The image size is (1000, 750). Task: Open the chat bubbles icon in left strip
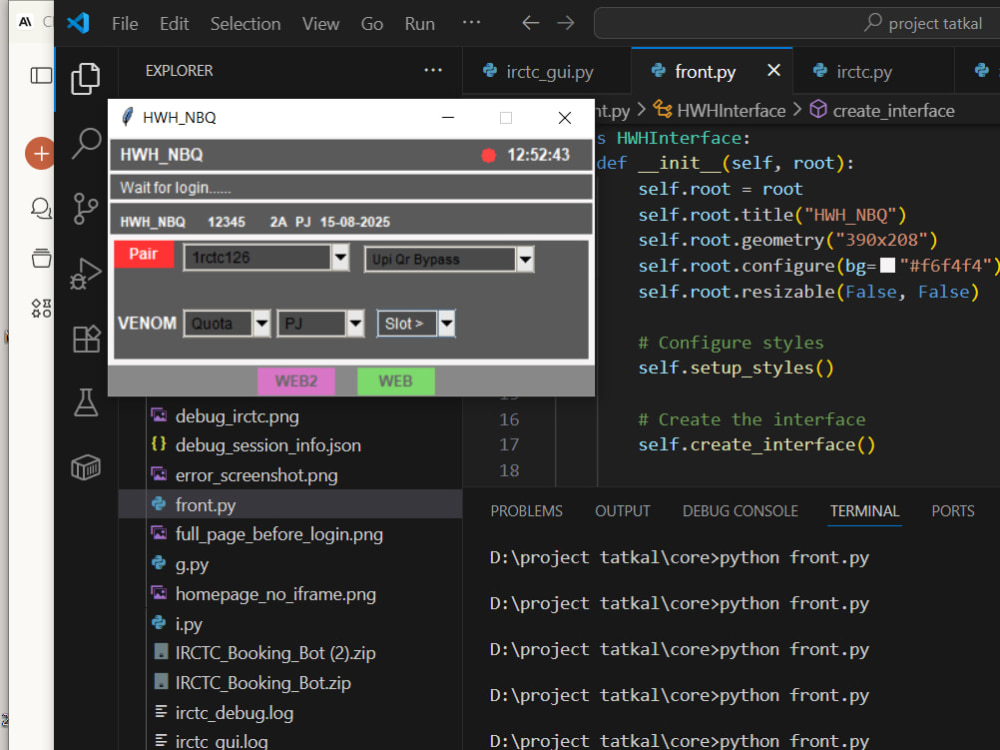(x=41, y=209)
